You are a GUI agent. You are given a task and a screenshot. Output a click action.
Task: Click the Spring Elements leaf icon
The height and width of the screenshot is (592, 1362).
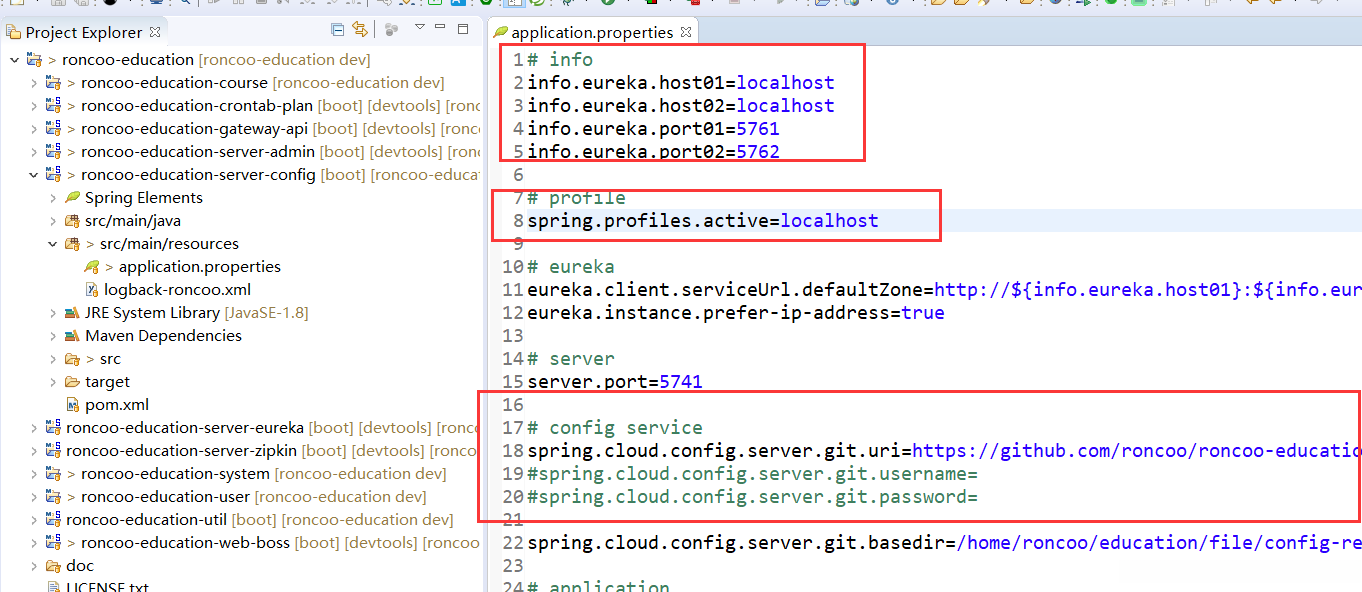(72, 198)
